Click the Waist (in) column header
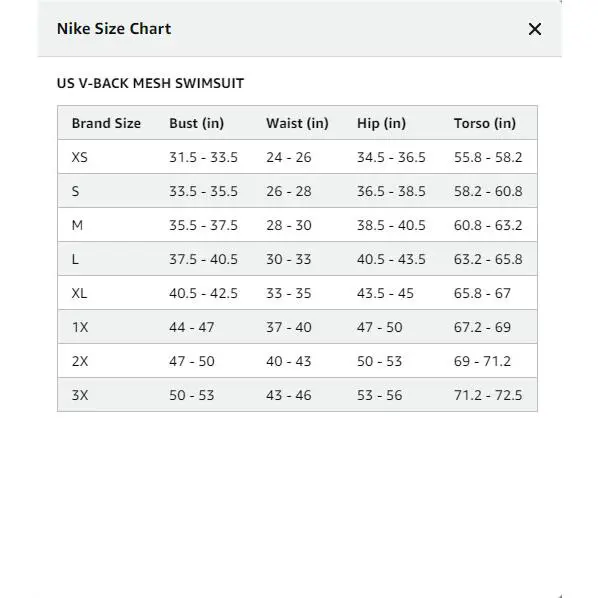 (x=297, y=123)
